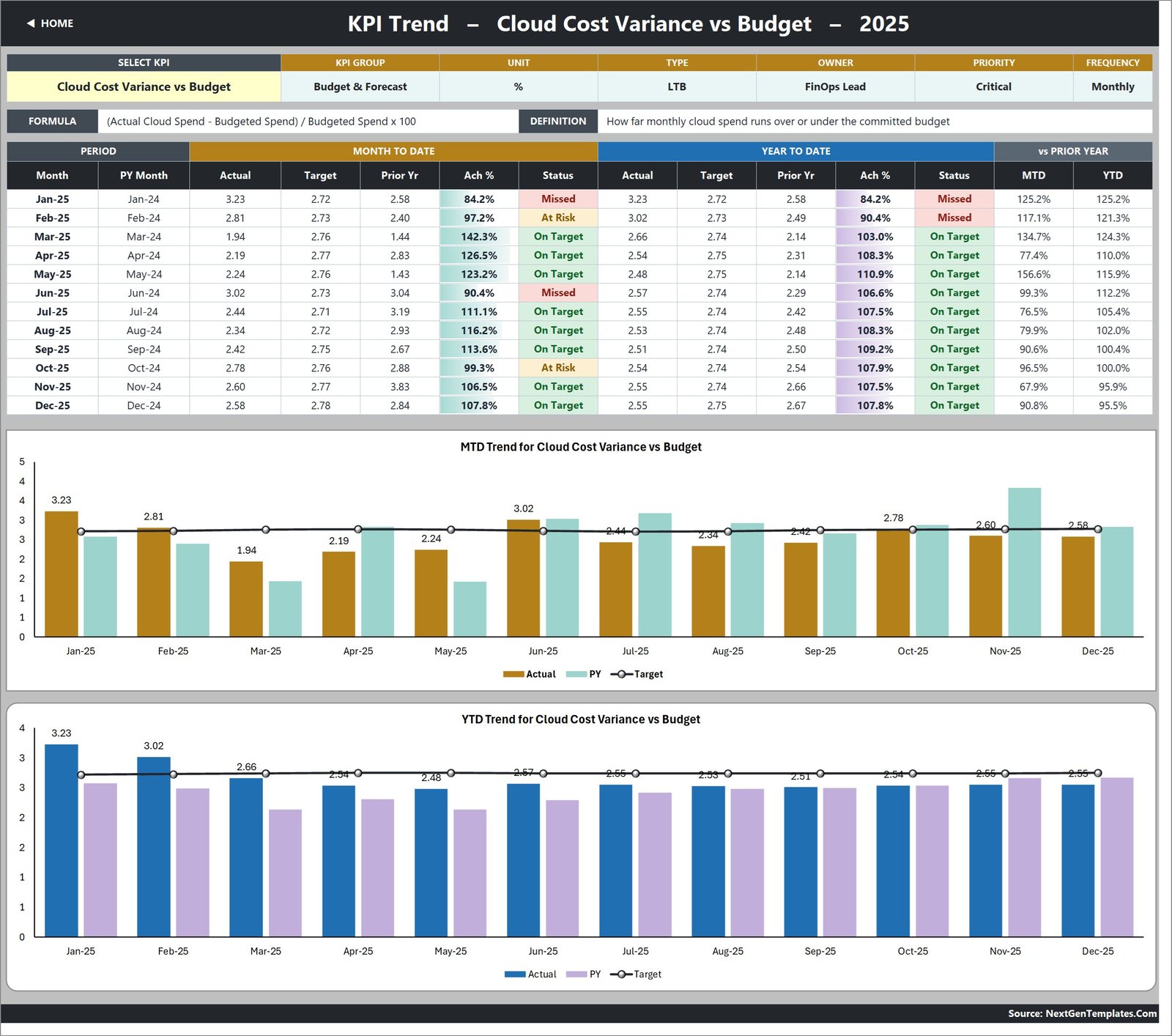Open the Cloud Cost Variance vs Budget KPI selector
The image size is (1172, 1036).
[x=144, y=86]
